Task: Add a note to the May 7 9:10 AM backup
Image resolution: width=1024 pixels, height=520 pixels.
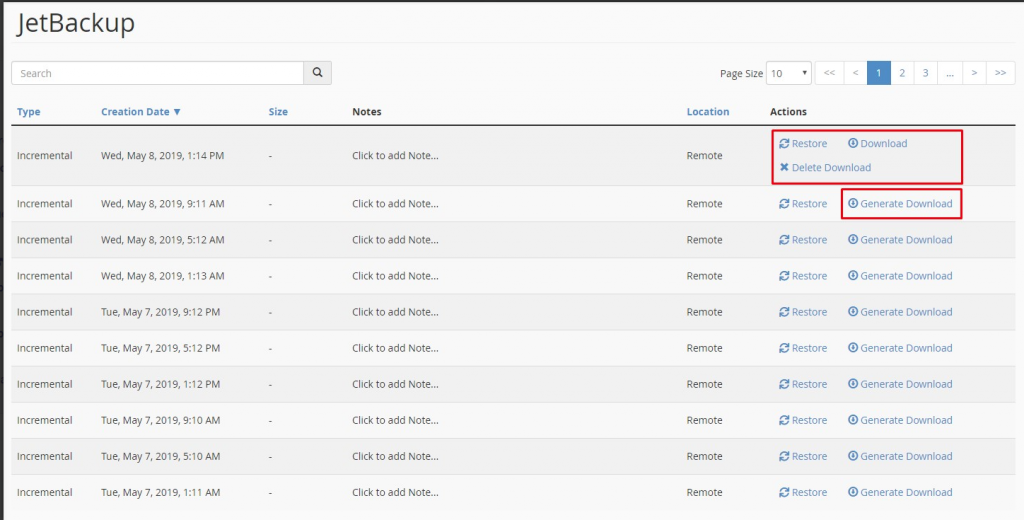Action: 395,420
